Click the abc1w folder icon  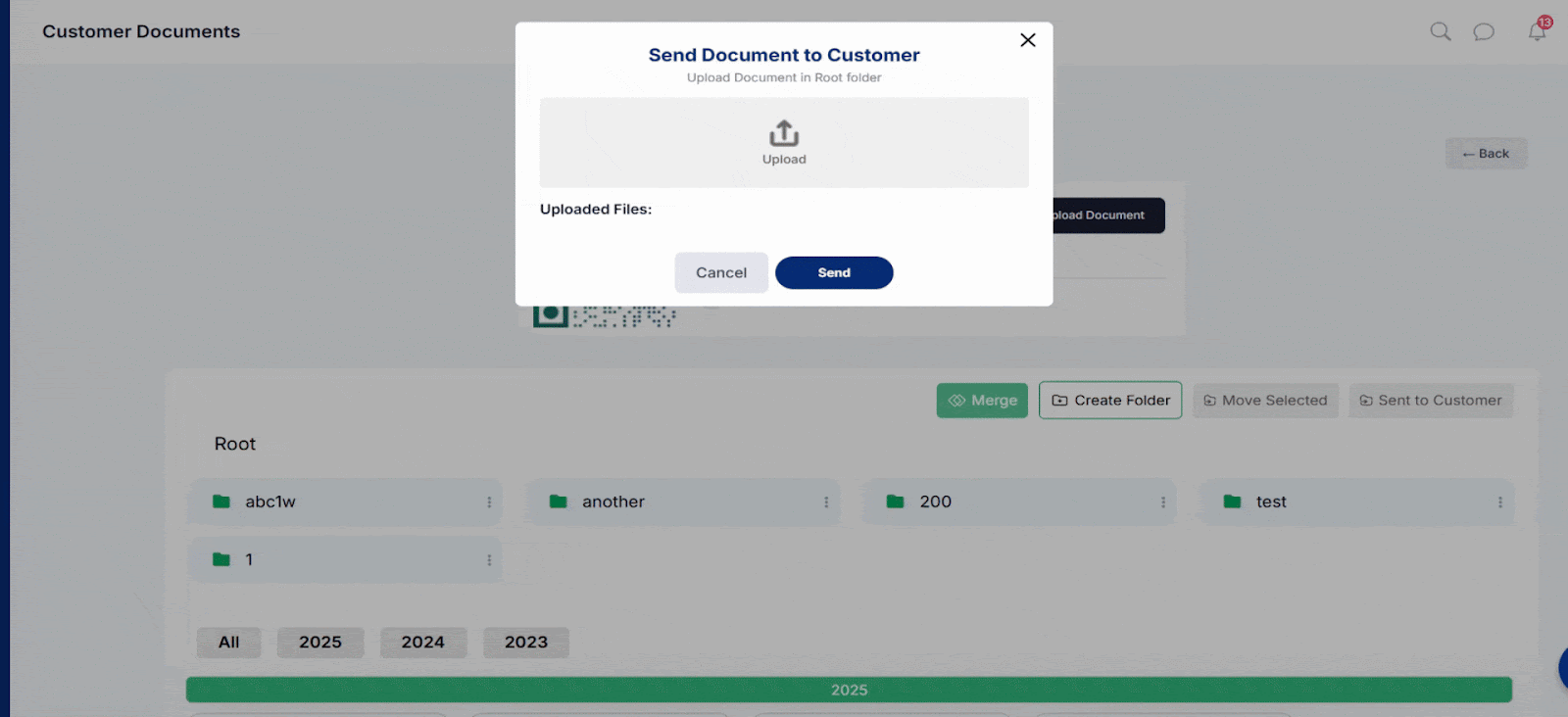tap(221, 502)
